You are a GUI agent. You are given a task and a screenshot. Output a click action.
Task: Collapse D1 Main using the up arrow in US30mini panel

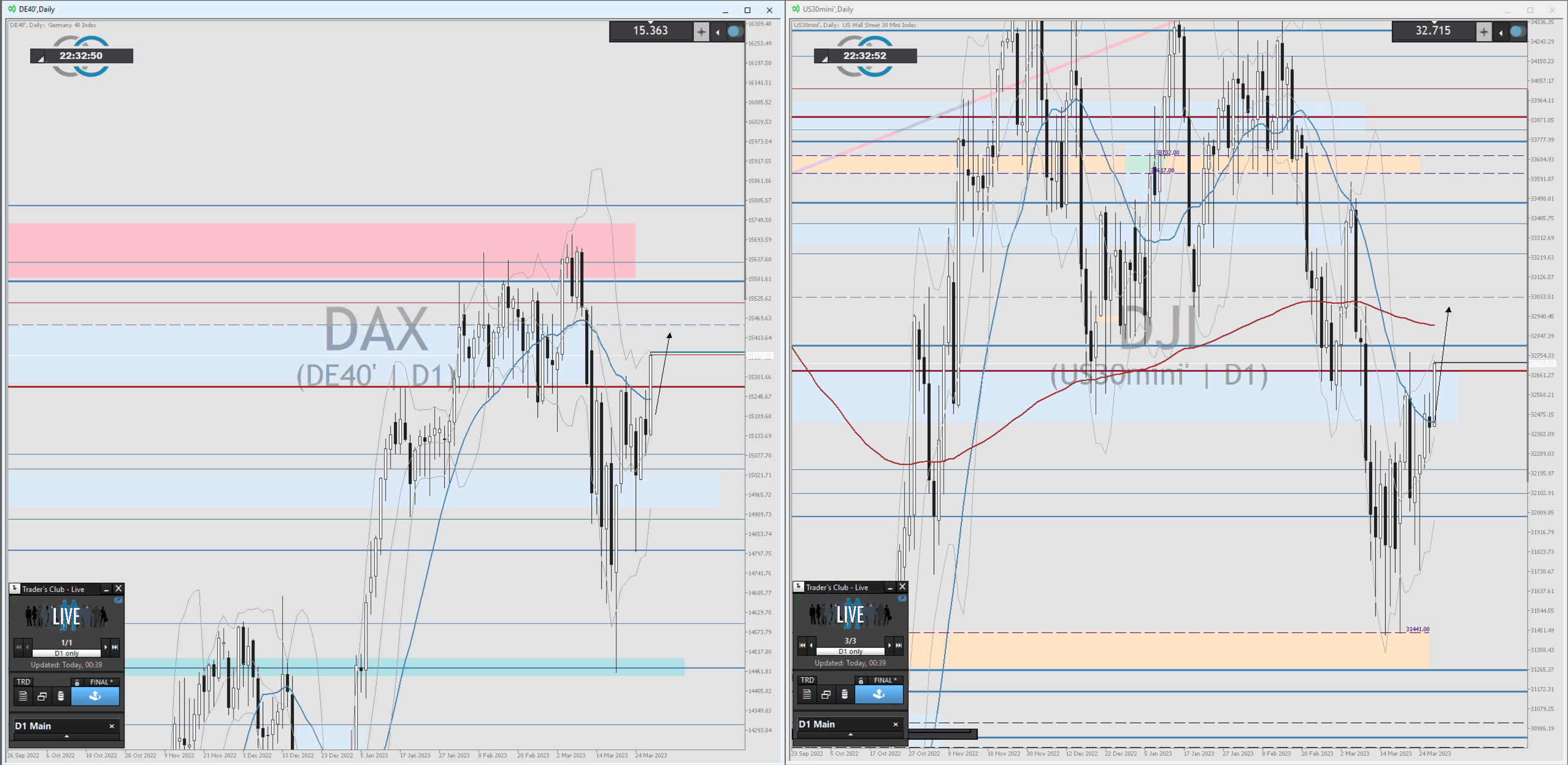pos(850,734)
